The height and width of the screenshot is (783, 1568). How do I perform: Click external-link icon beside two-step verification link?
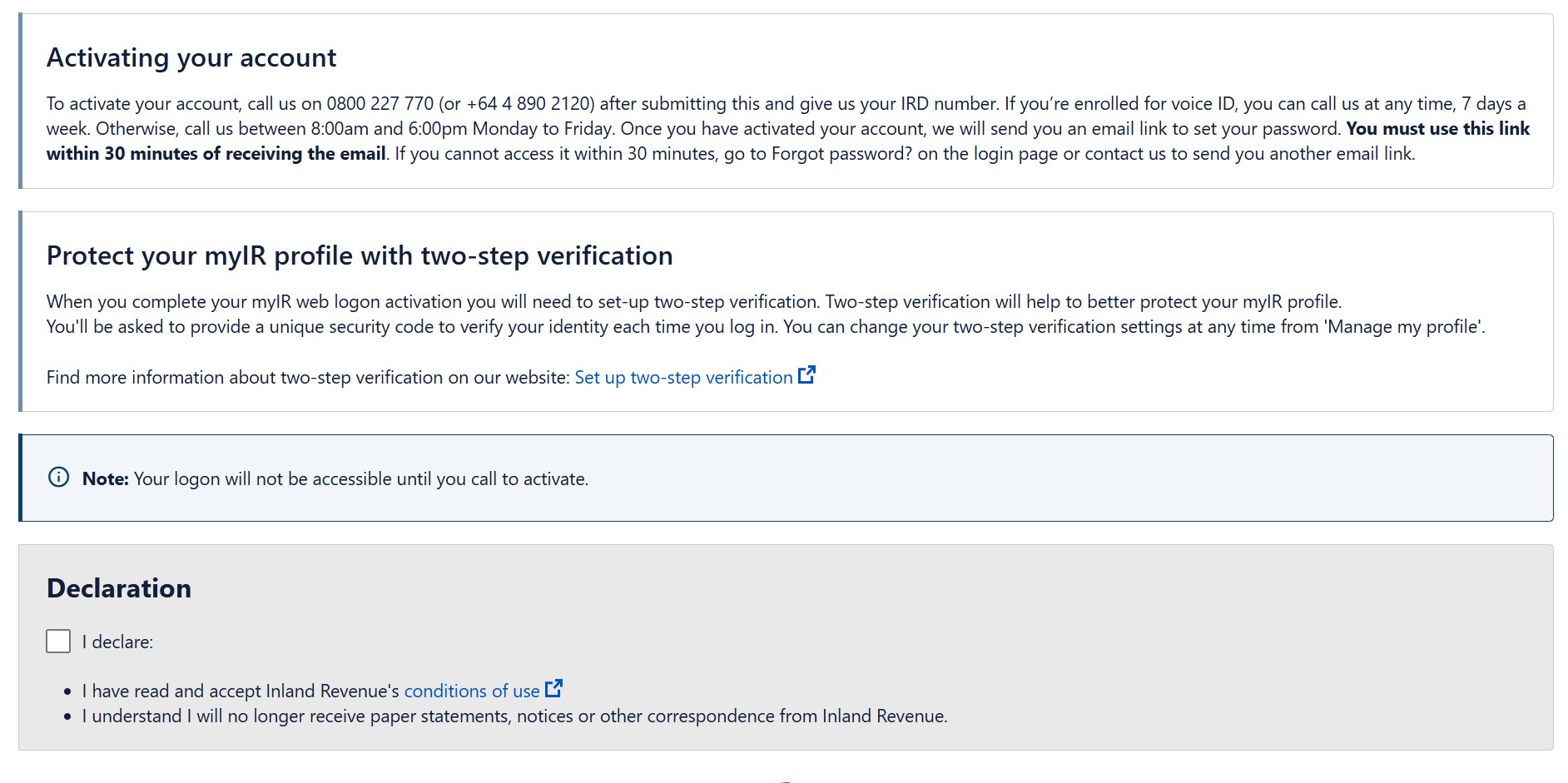click(806, 375)
